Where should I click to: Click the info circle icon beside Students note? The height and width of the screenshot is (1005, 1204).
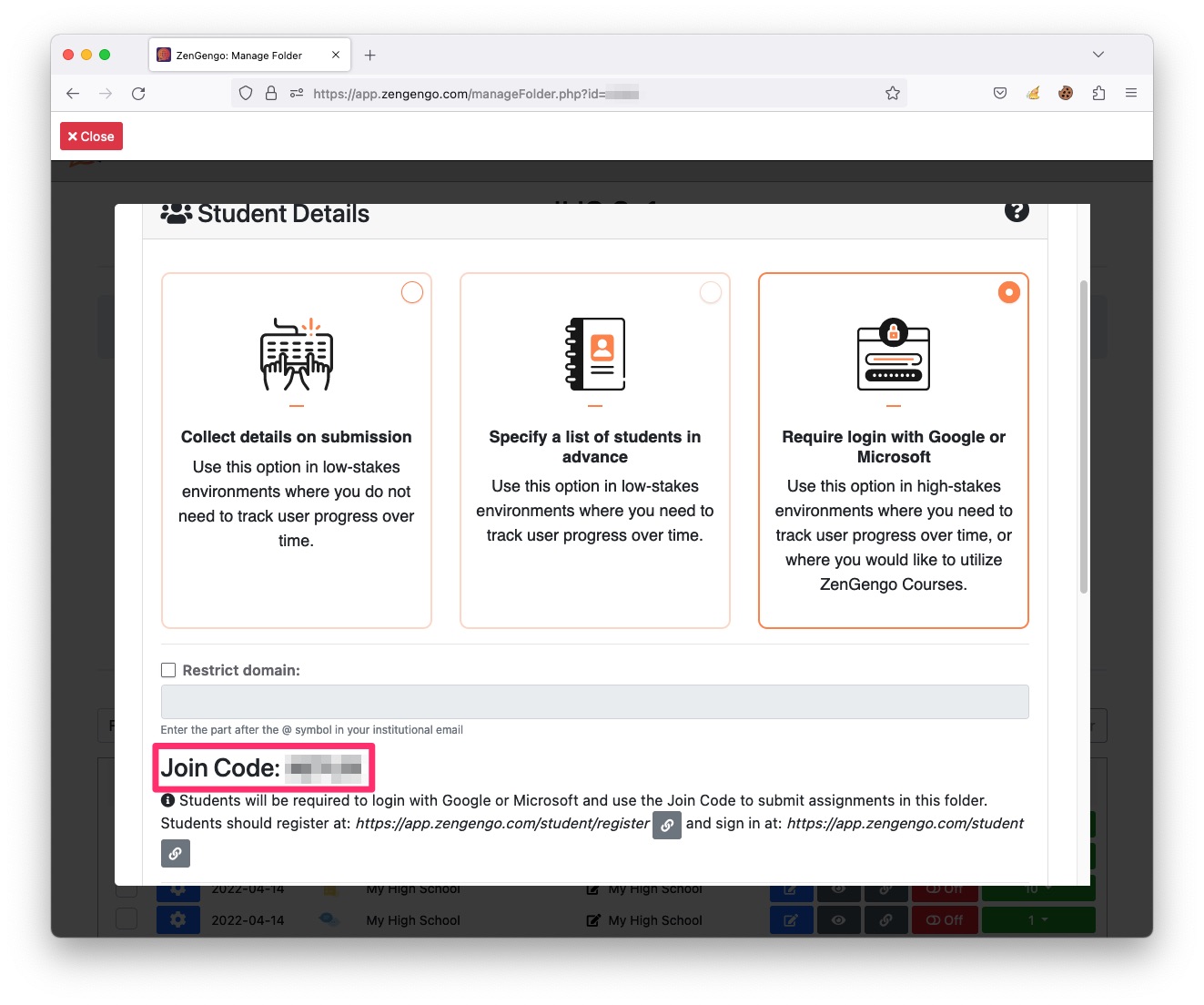click(167, 801)
